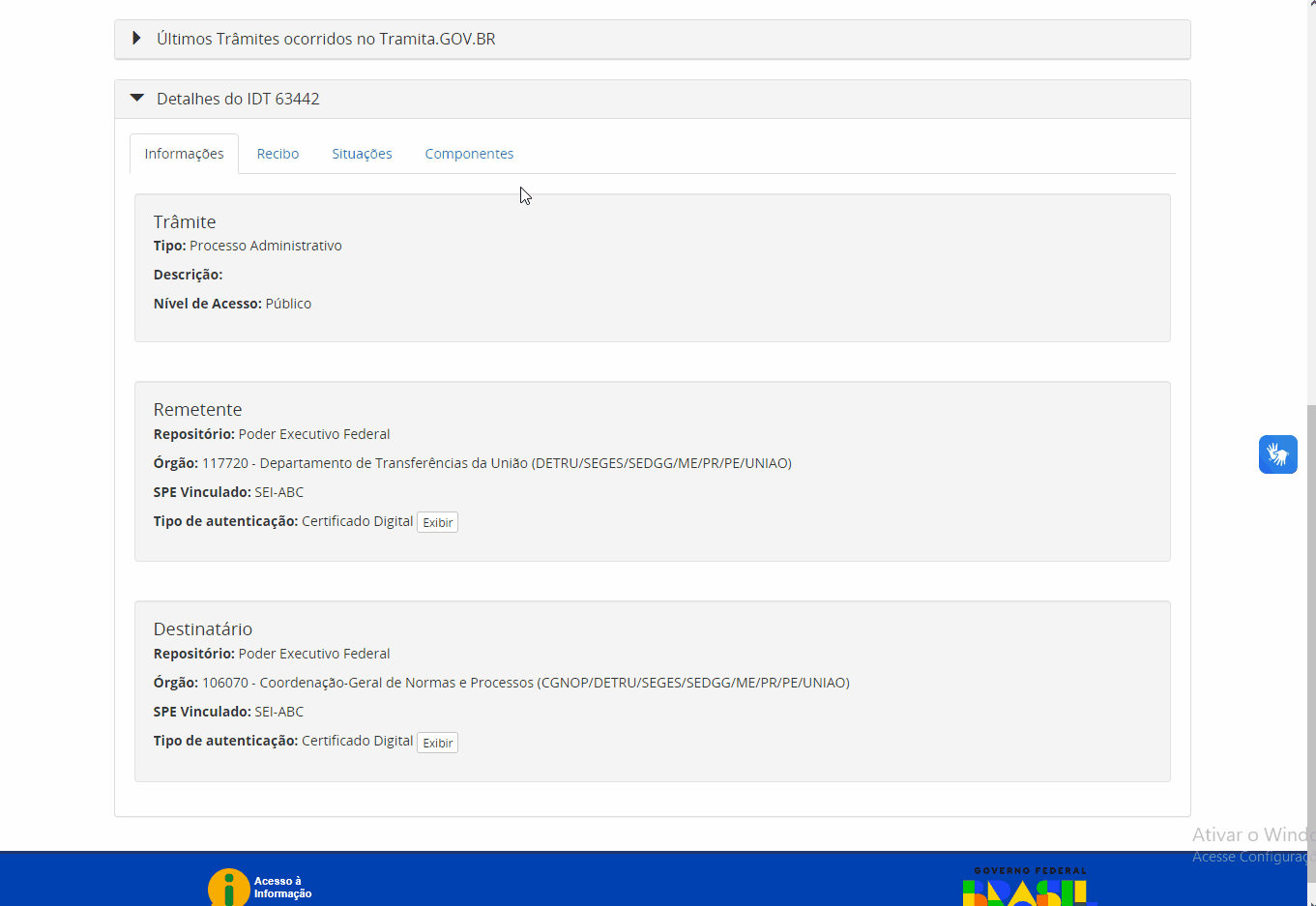Select the Remetente section heading
The height and width of the screenshot is (906, 1316).
point(197,410)
